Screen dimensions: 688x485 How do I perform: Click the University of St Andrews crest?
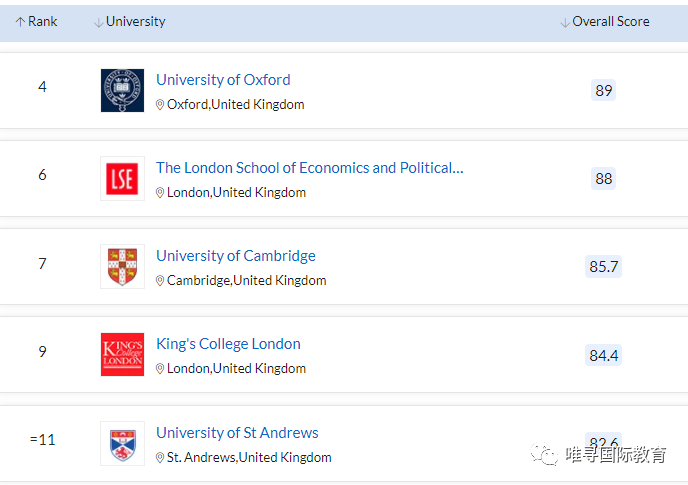(122, 443)
